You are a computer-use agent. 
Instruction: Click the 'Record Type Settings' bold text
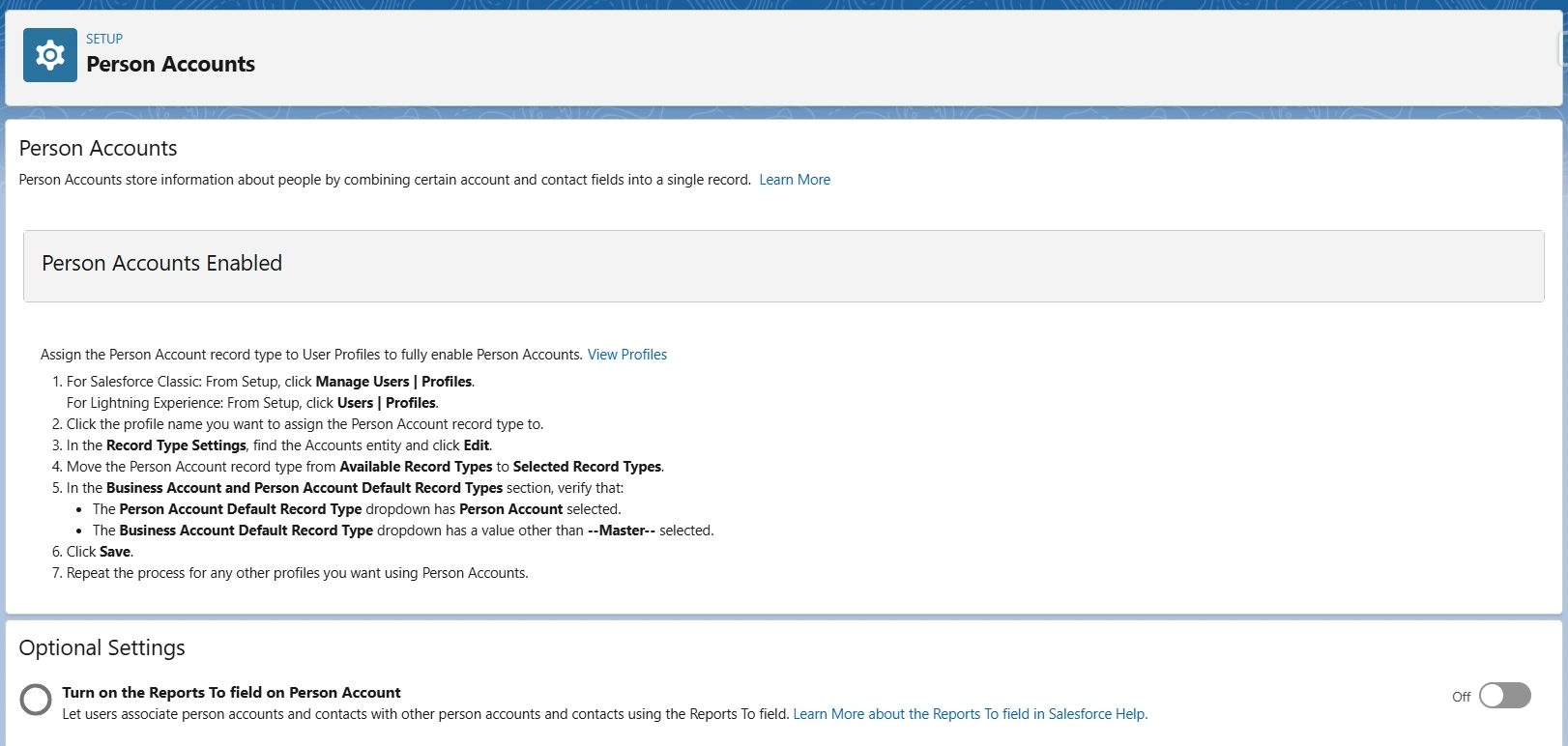pos(176,445)
